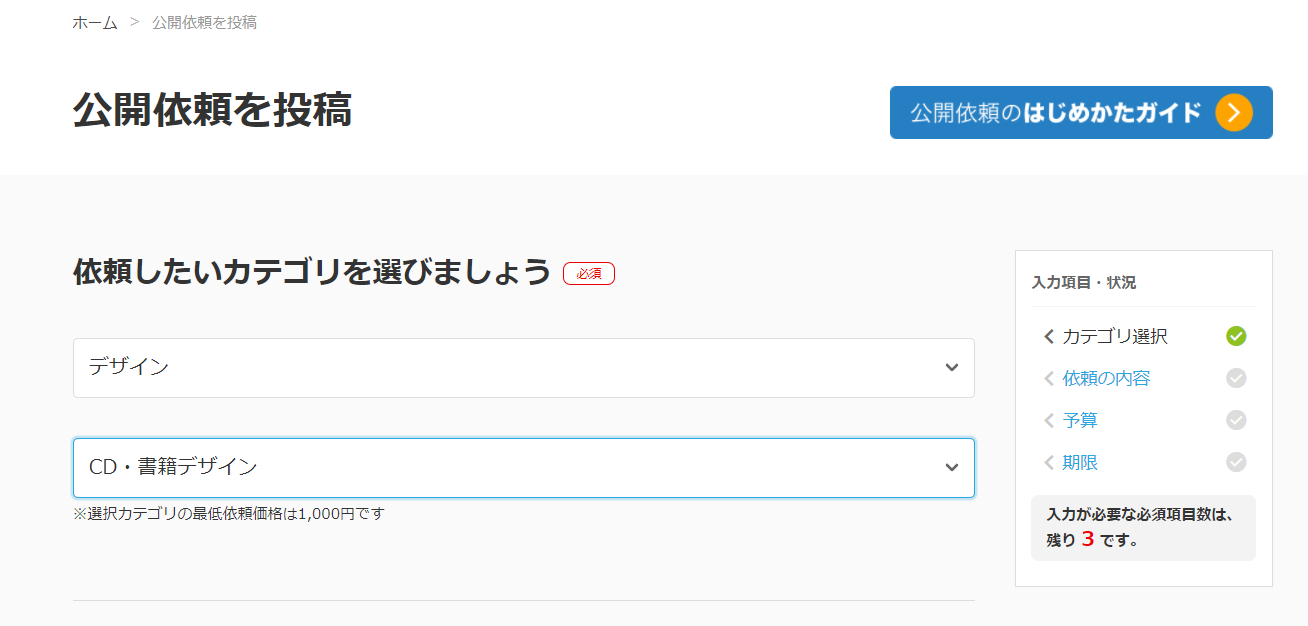
Task: Jump to 予算 section in sidebar
Action: (x=1080, y=421)
